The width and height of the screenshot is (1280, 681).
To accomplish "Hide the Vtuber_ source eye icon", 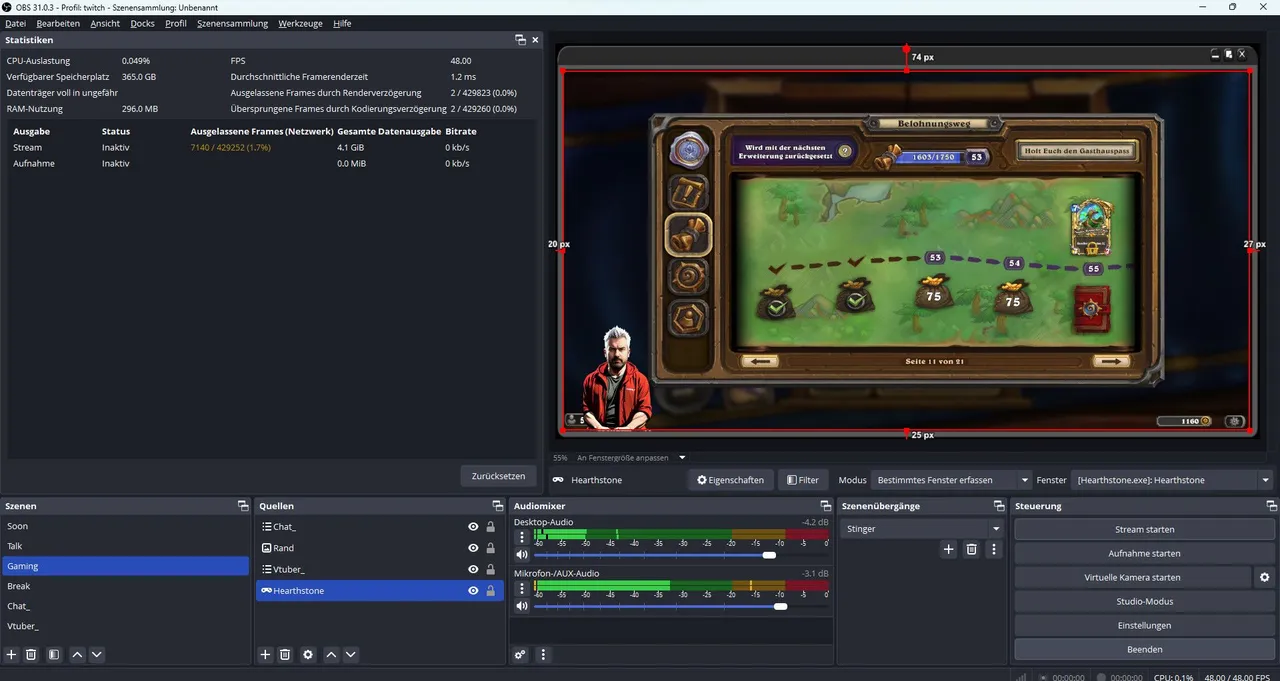I will [x=473, y=569].
